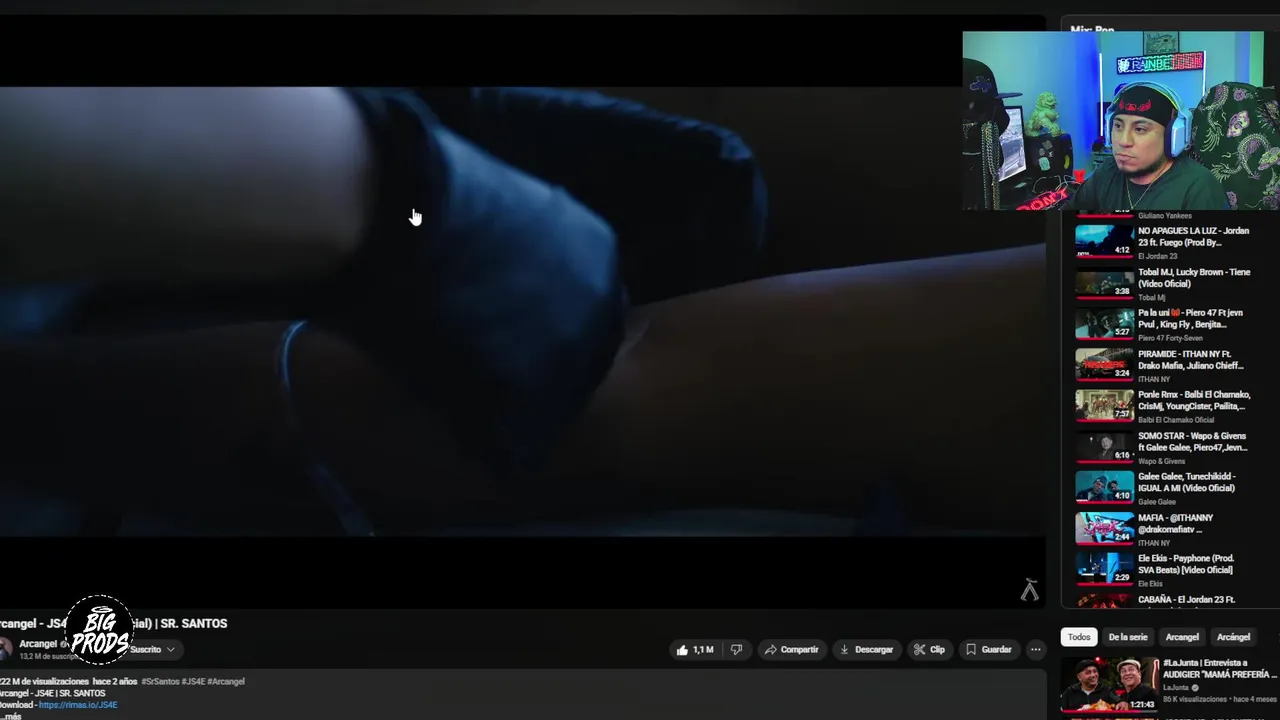Play Pa la uni Piero 47 thumbnail
1280x720 pixels.
coord(1104,324)
